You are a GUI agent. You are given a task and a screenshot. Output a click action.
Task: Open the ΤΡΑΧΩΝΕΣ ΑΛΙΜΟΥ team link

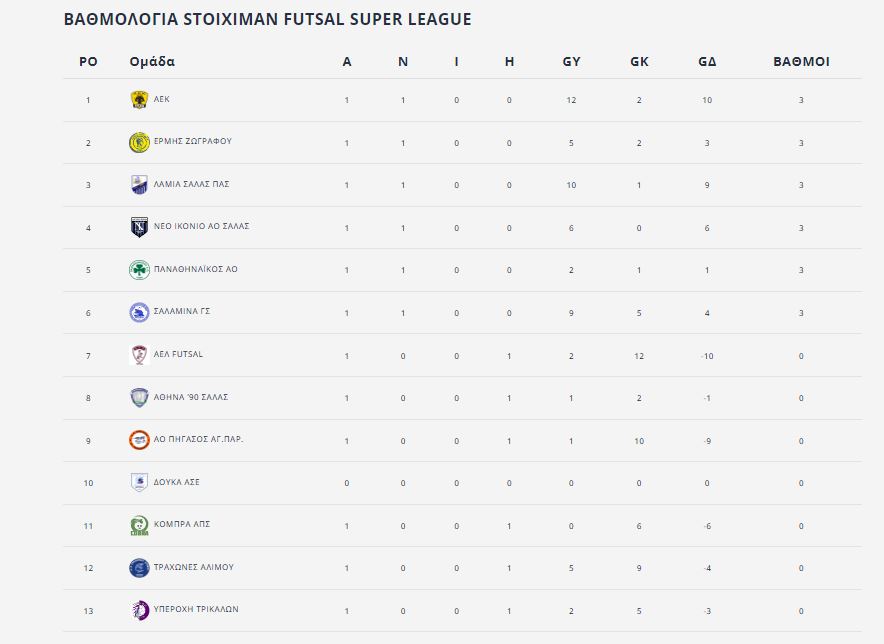pyautogui.click(x=194, y=567)
